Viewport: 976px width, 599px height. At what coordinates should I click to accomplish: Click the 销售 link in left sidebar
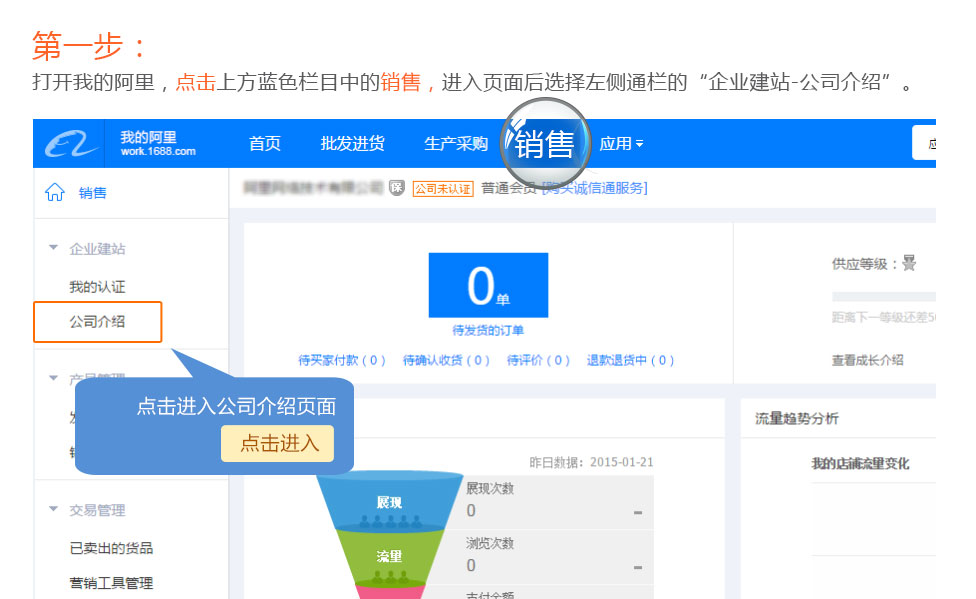coord(93,193)
